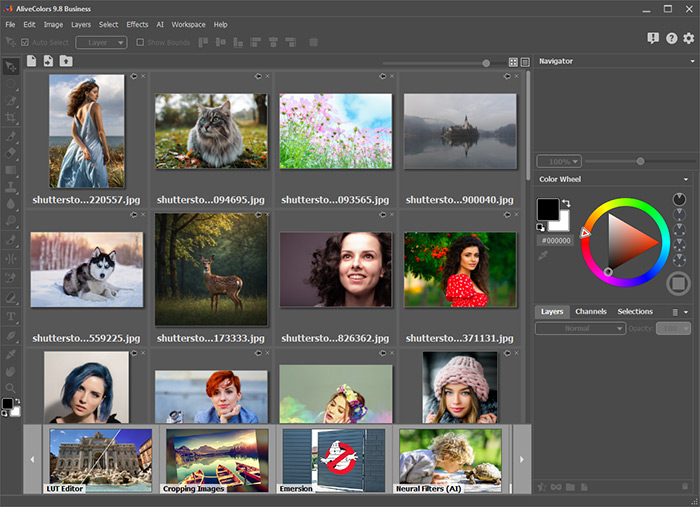Open Preferences gear icon
This screenshot has width=700, height=507.
pos(689,38)
